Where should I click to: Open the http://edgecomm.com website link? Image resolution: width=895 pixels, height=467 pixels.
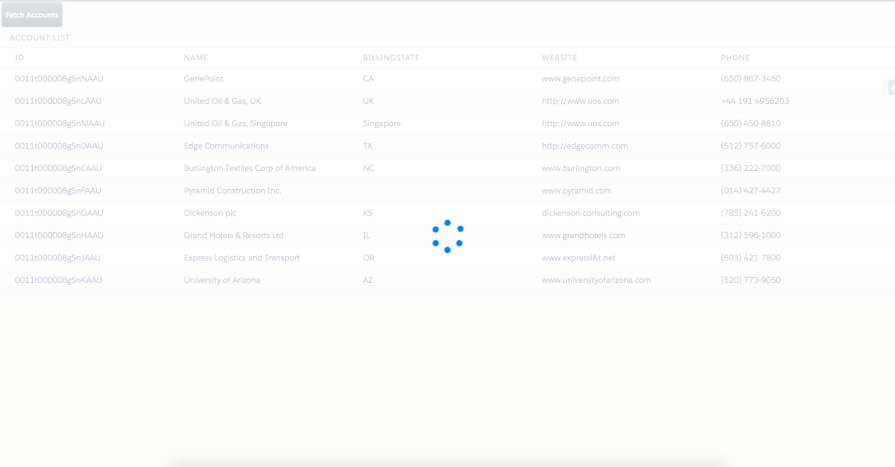click(x=584, y=146)
